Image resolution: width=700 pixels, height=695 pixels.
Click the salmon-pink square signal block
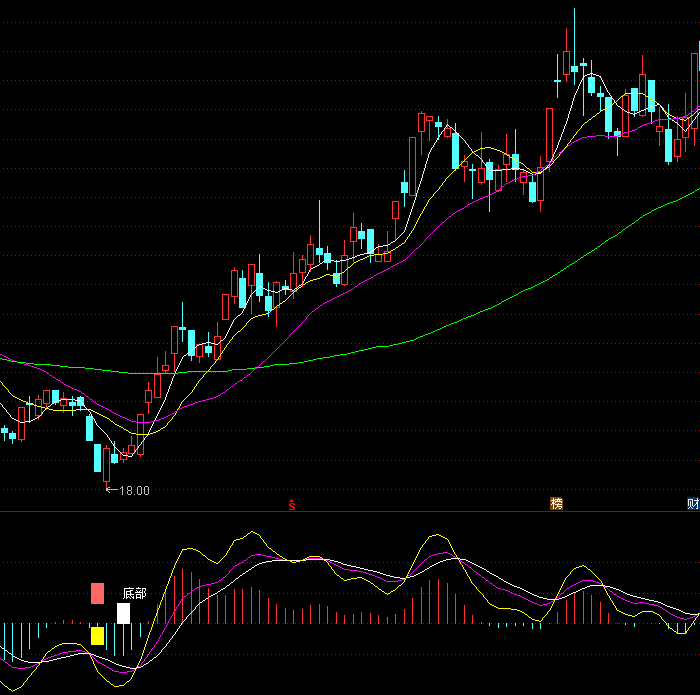coord(97,593)
